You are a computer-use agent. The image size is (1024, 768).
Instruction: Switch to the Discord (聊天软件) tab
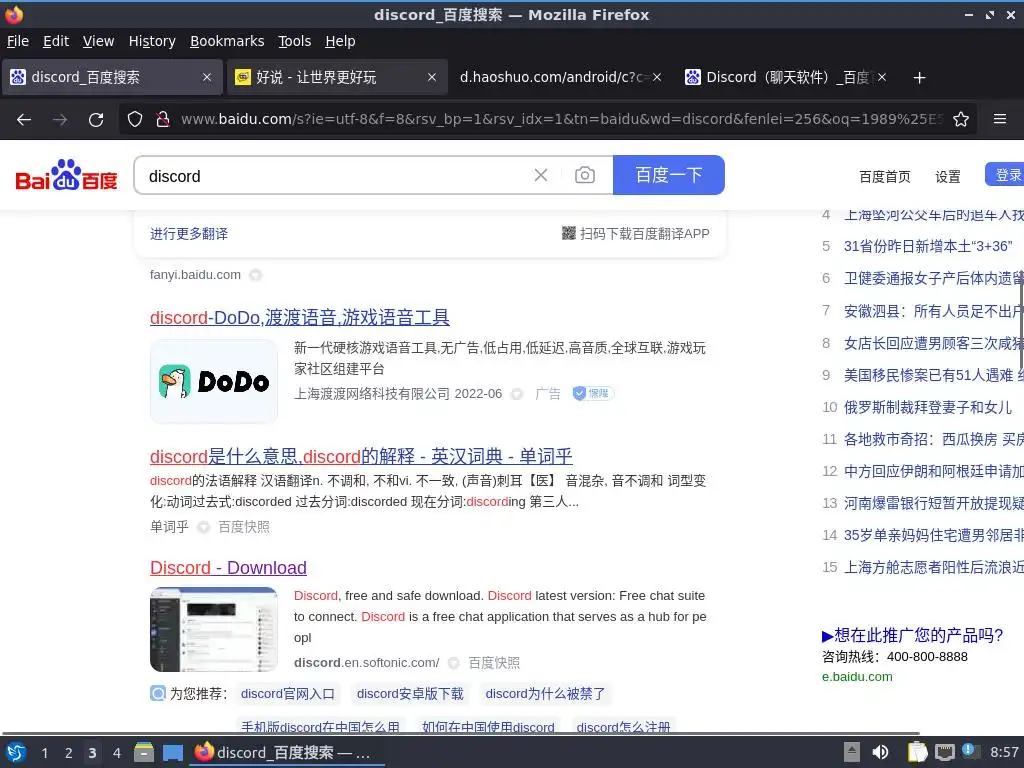[785, 77]
